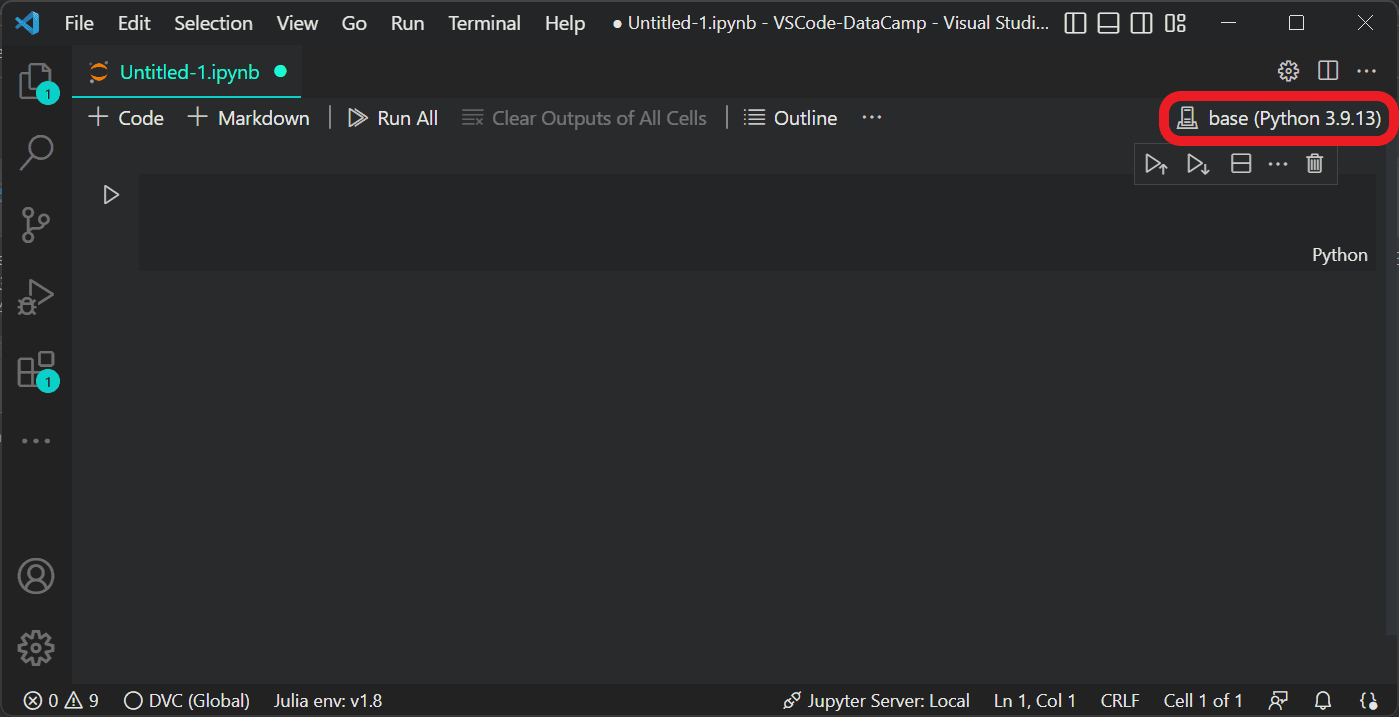This screenshot has width=1399, height=717.
Task: Click Run All in notebook toolbar
Action: (393, 118)
